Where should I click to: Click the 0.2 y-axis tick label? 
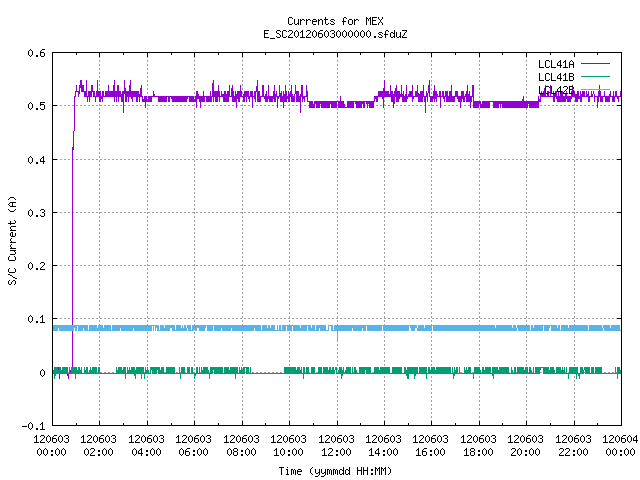coord(36,266)
